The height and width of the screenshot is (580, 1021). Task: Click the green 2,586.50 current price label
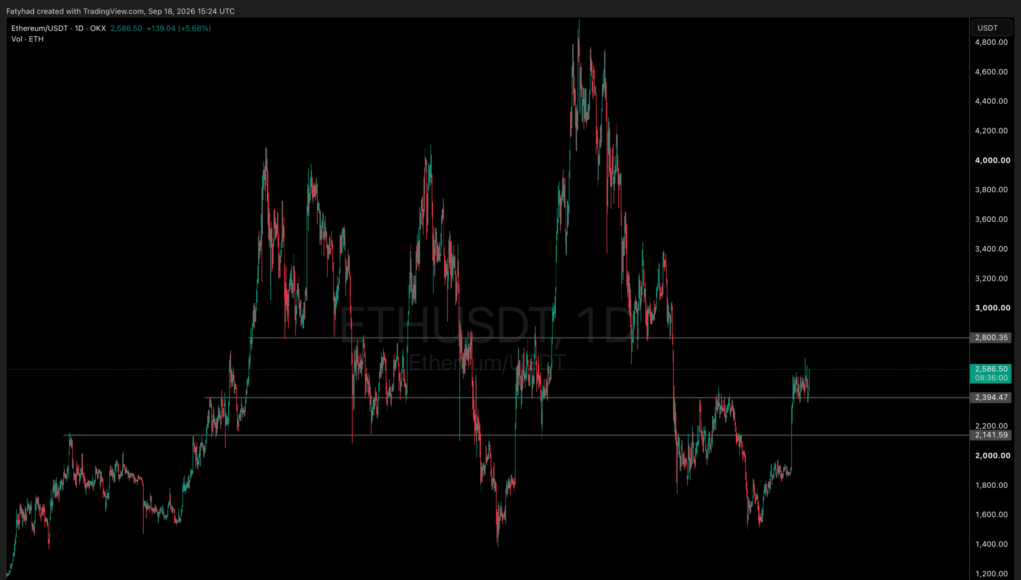coord(991,369)
